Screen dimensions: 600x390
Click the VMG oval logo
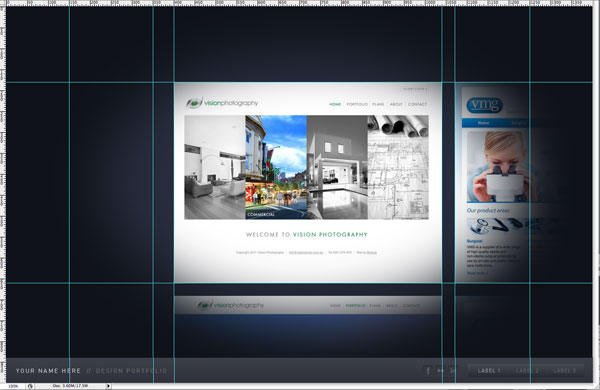(484, 105)
